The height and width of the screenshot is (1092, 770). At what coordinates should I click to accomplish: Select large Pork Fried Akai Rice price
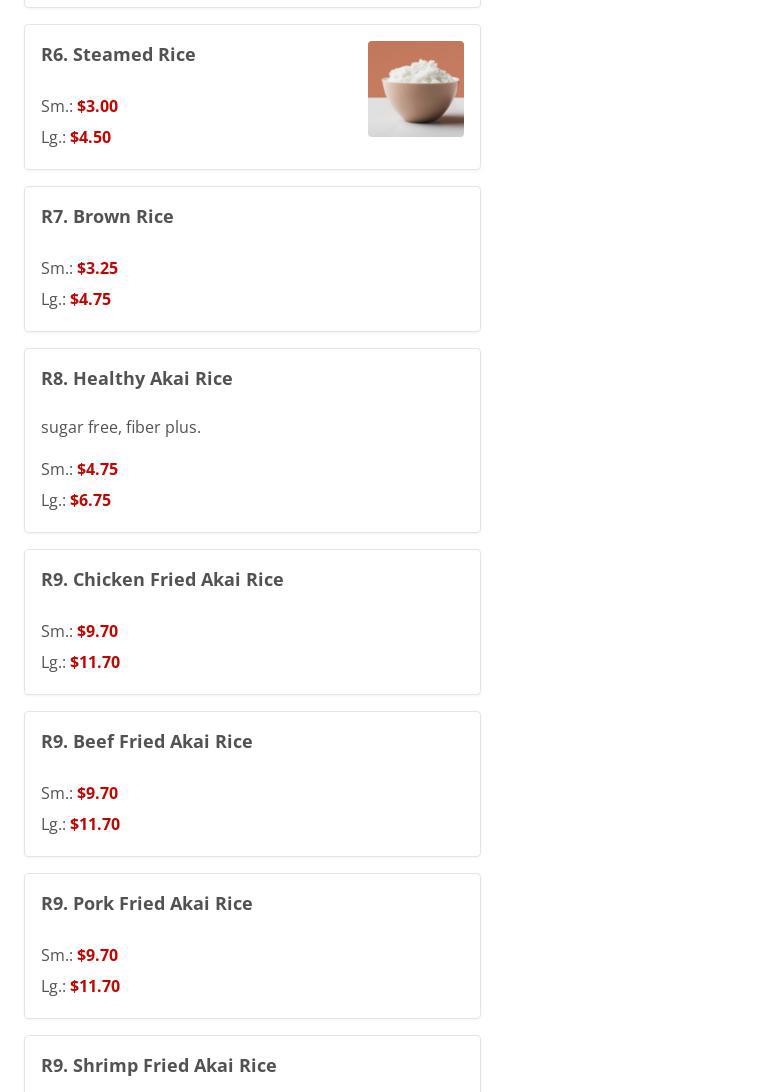95,986
